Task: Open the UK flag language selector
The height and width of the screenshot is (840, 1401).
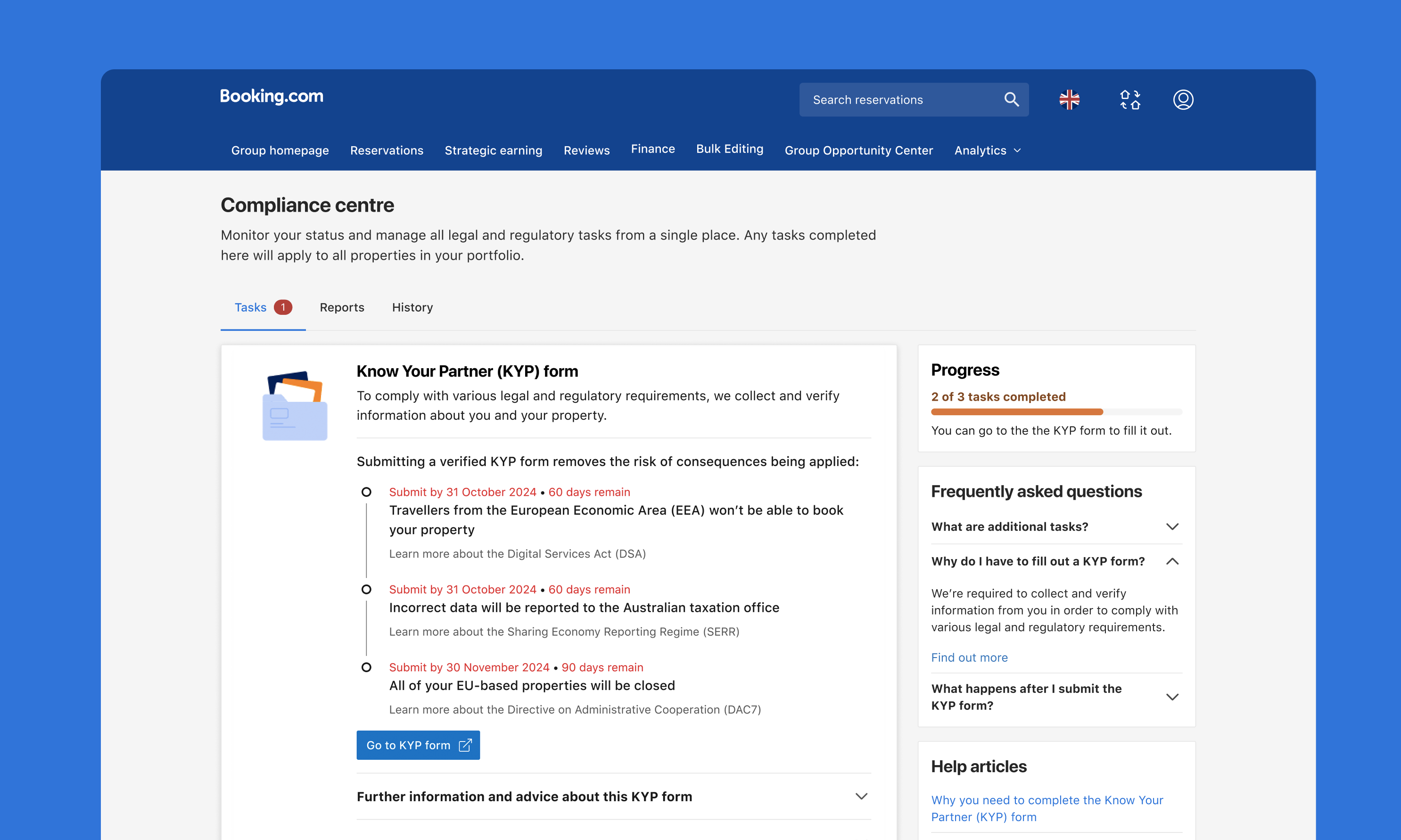Action: tap(1069, 99)
